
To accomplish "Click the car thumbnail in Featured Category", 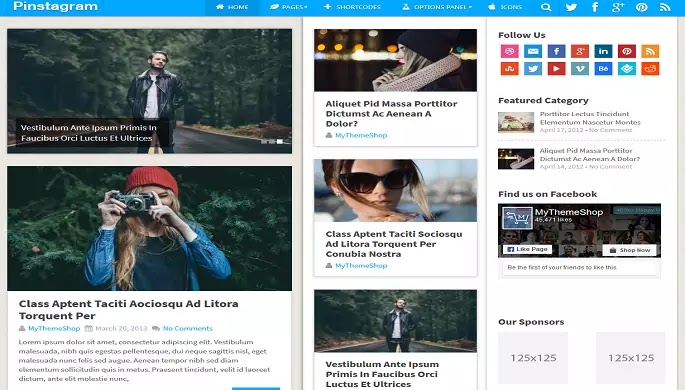I will [x=516, y=122].
